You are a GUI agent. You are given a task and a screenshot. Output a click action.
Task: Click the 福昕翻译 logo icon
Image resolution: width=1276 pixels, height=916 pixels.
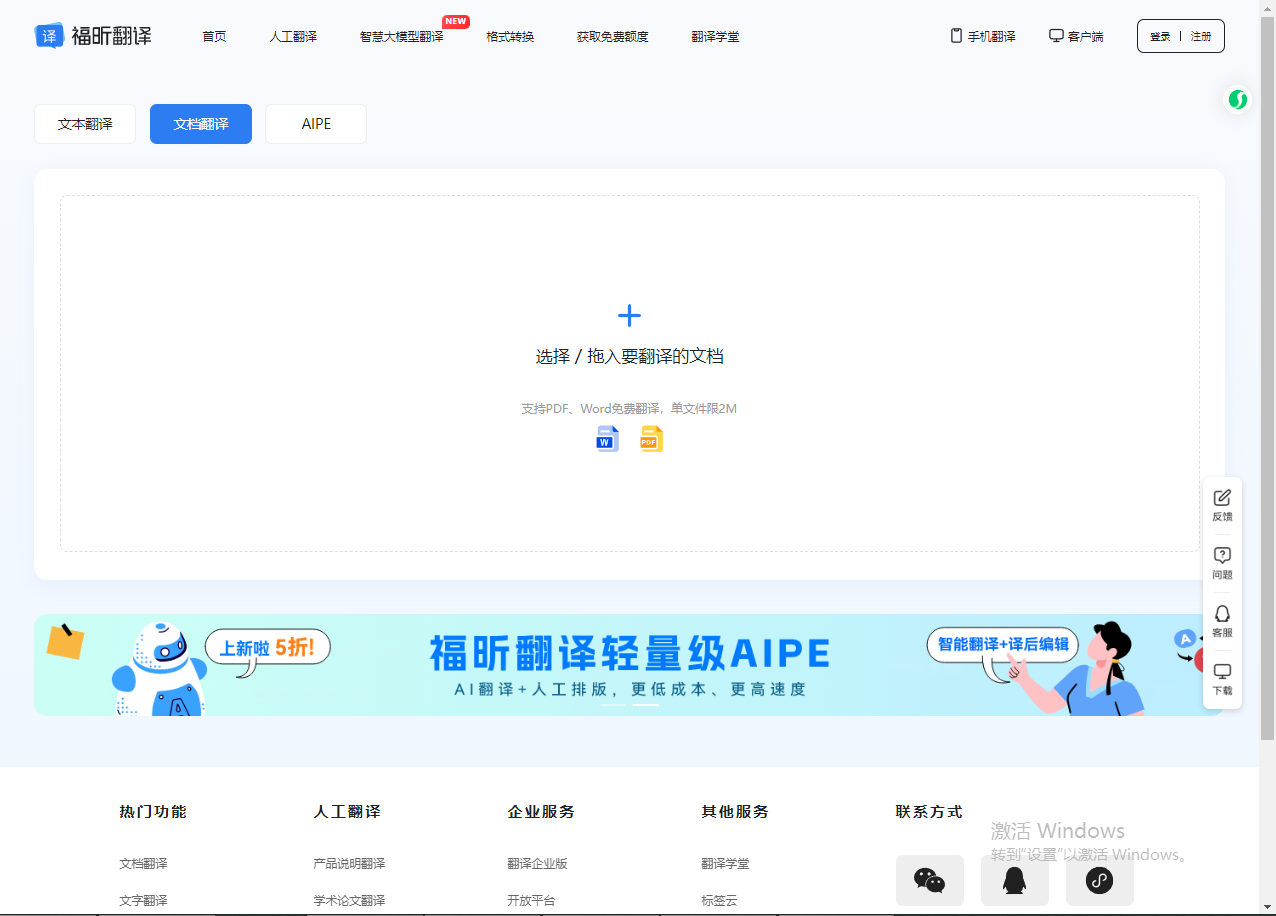(x=49, y=35)
